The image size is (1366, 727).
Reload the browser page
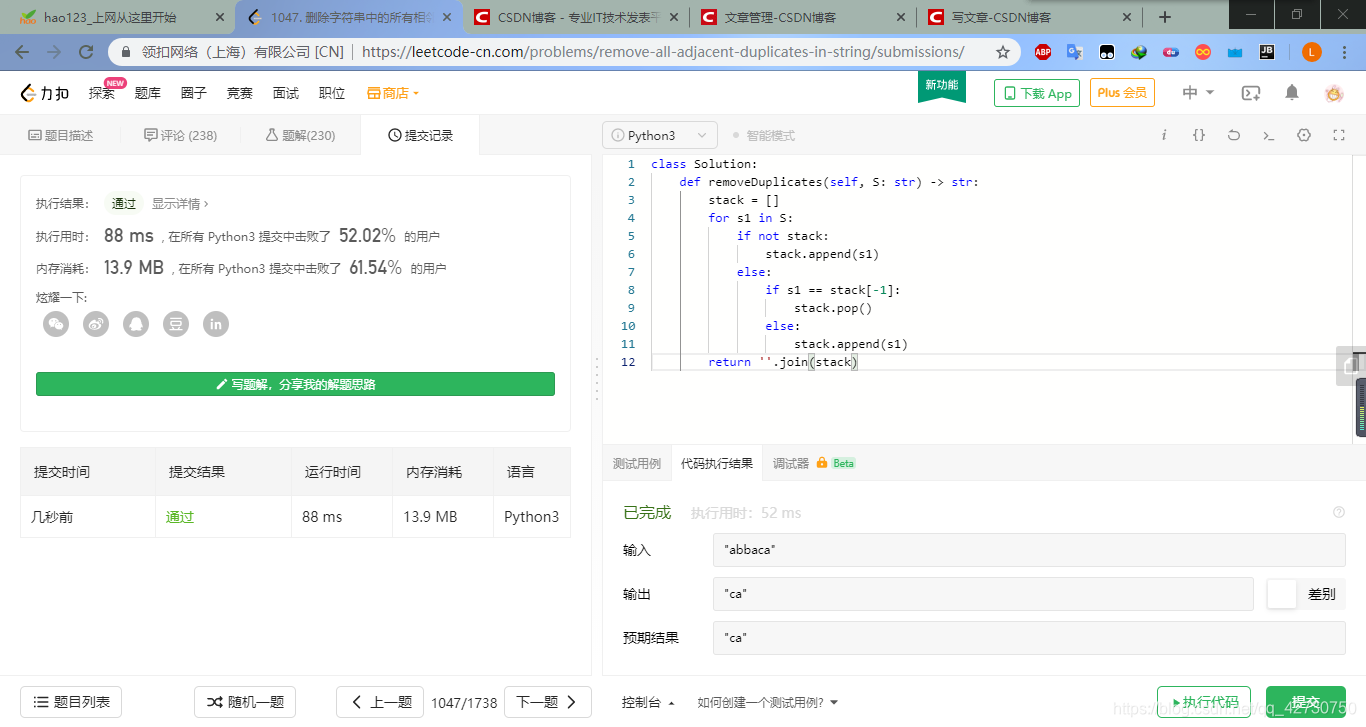[x=86, y=52]
